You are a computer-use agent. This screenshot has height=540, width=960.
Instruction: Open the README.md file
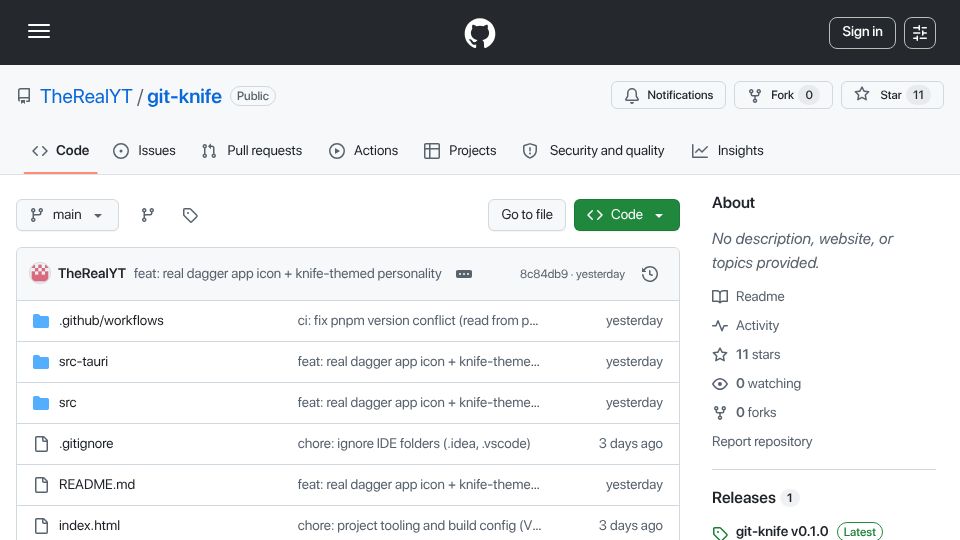pyautogui.click(x=97, y=485)
